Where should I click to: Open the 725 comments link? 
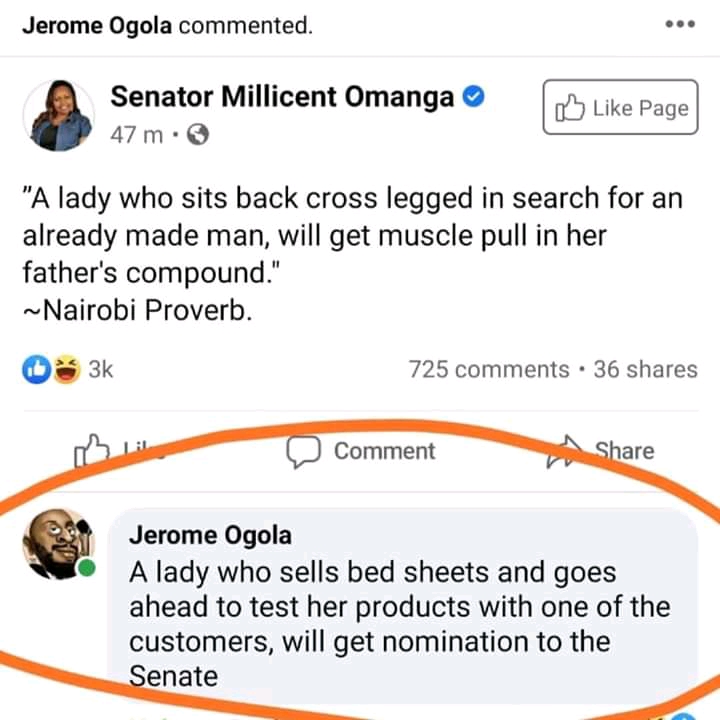point(489,369)
